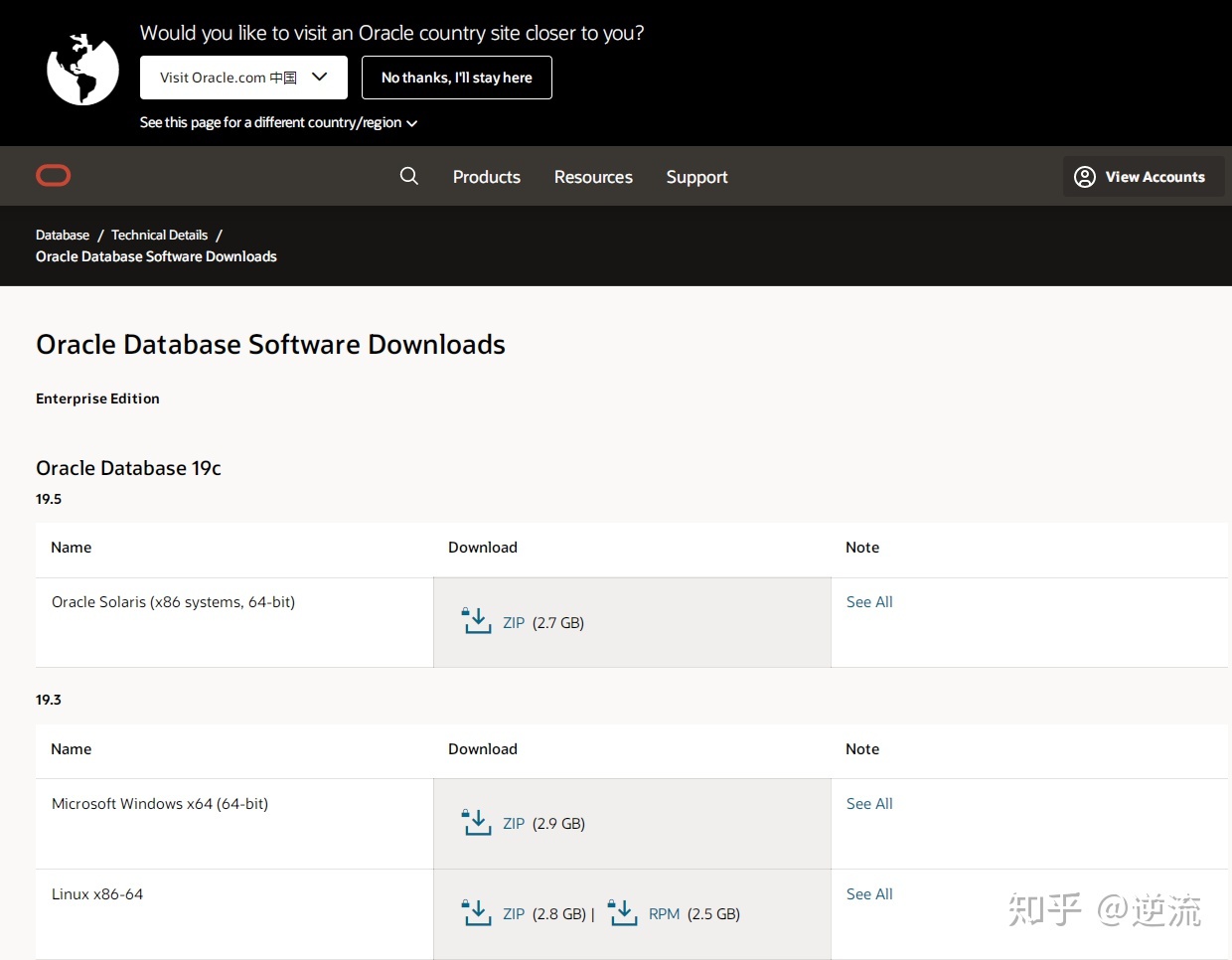Click See All for Linux x86-64 row
1232x960 pixels.
pos(869,894)
